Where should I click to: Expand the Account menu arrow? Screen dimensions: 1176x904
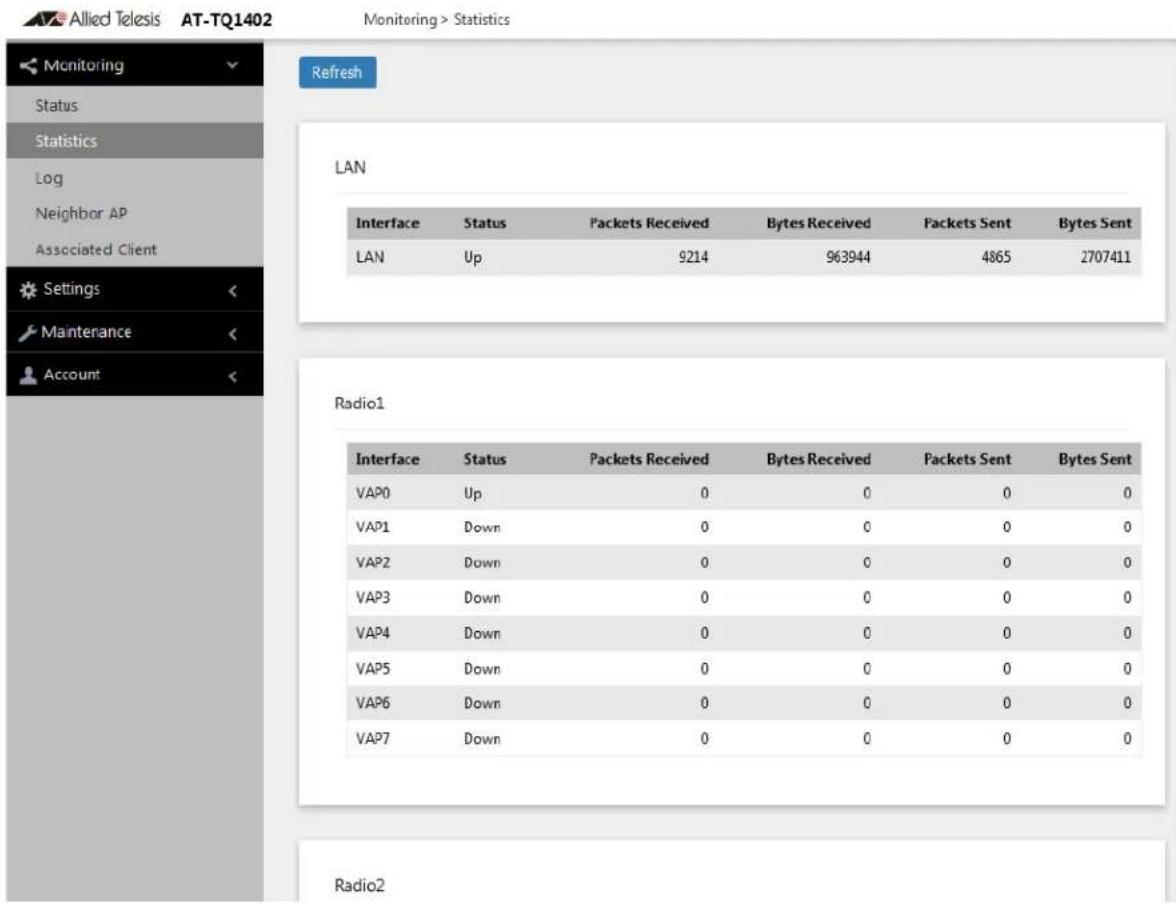pos(232,376)
